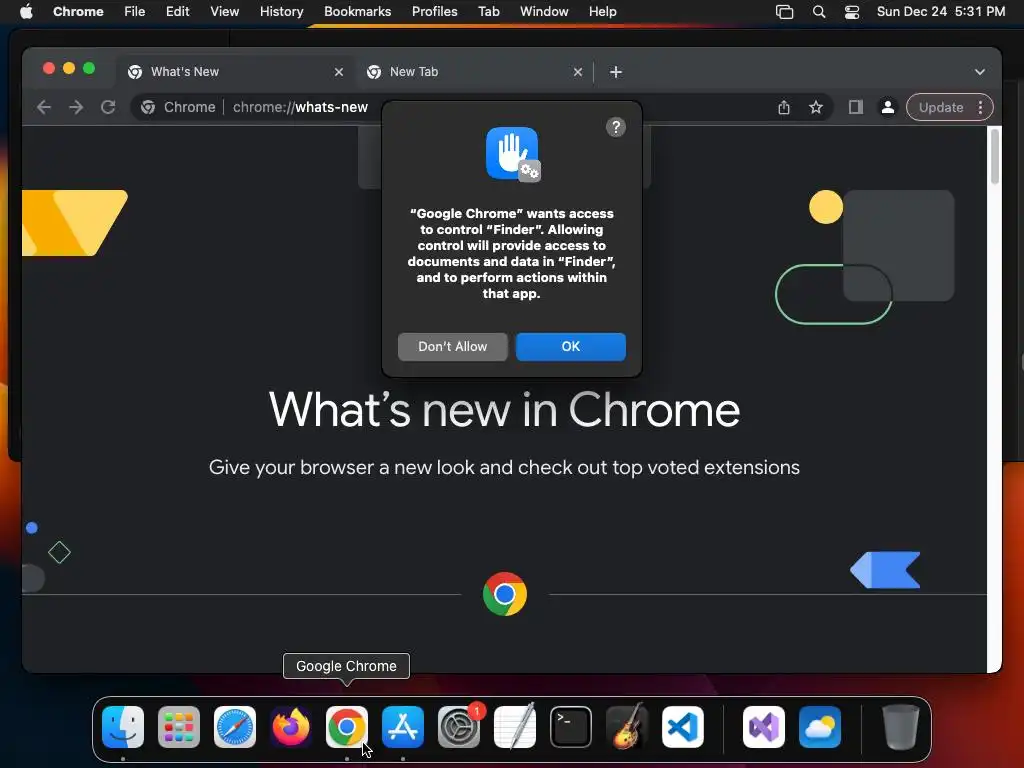
Task: Open Visual Studio purple icon in Dock
Action: (764, 727)
